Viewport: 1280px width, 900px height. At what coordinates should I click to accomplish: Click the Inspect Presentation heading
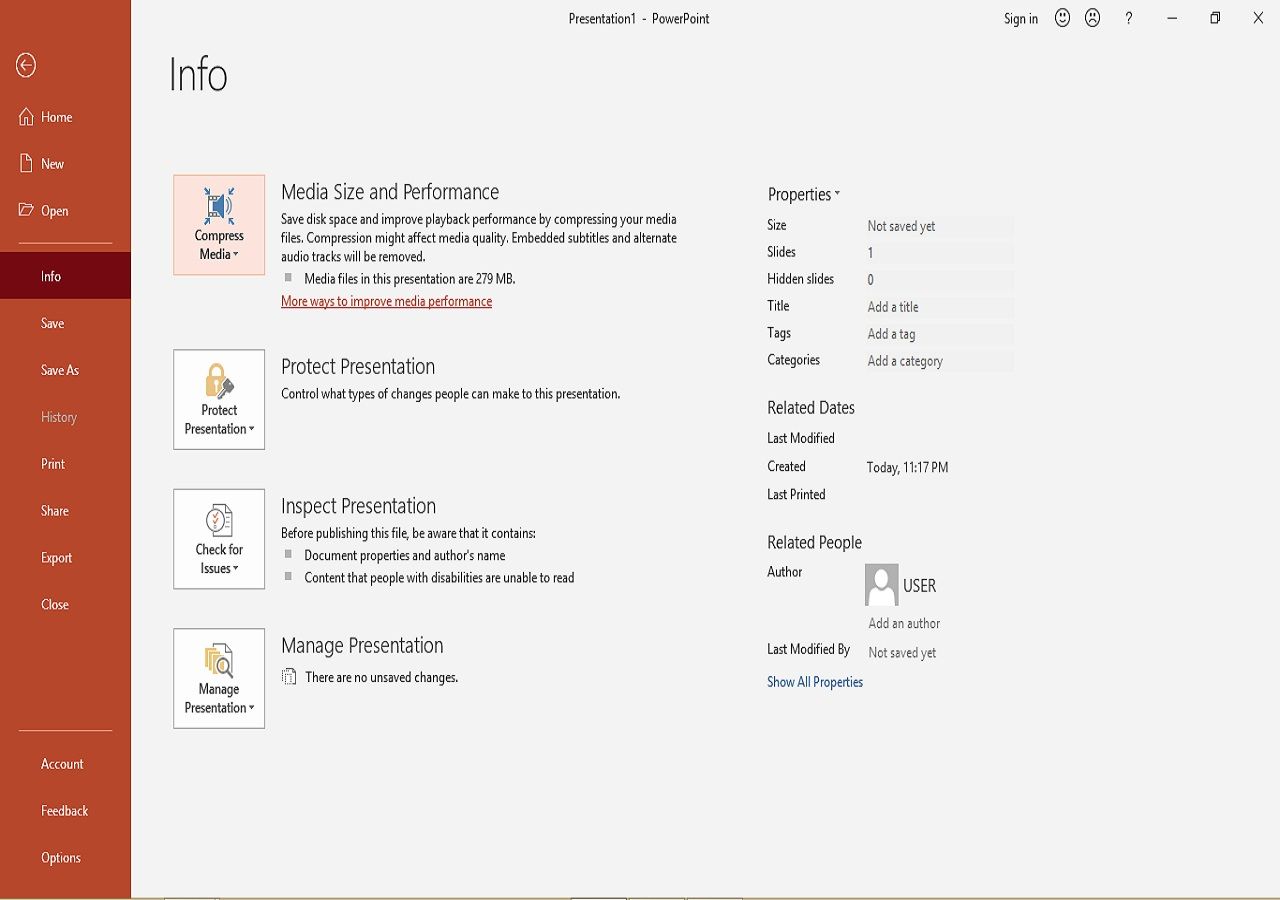(x=358, y=506)
